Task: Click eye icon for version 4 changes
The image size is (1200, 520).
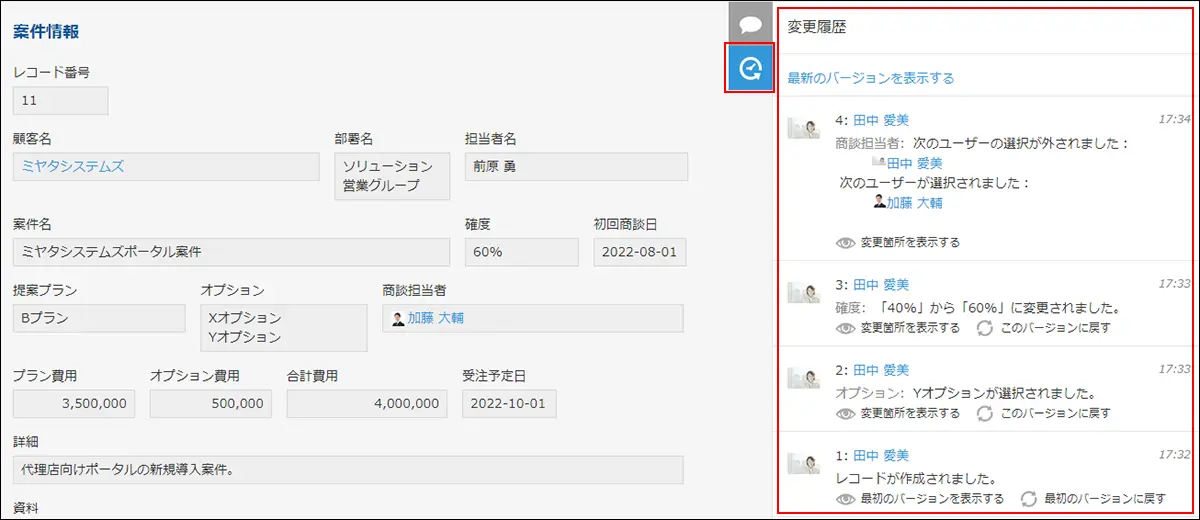Action: tap(845, 242)
